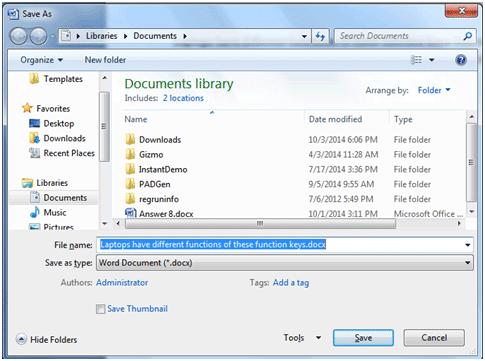
Task: Open the Arrange by Folder dropdown
Action: [434, 90]
